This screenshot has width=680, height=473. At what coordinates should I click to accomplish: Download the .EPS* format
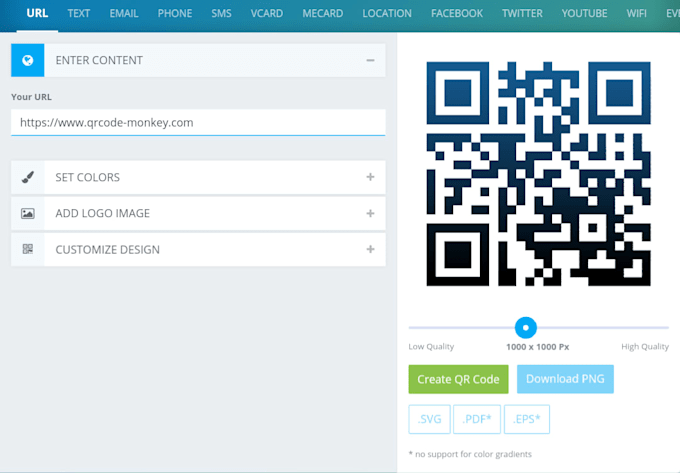click(527, 419)
